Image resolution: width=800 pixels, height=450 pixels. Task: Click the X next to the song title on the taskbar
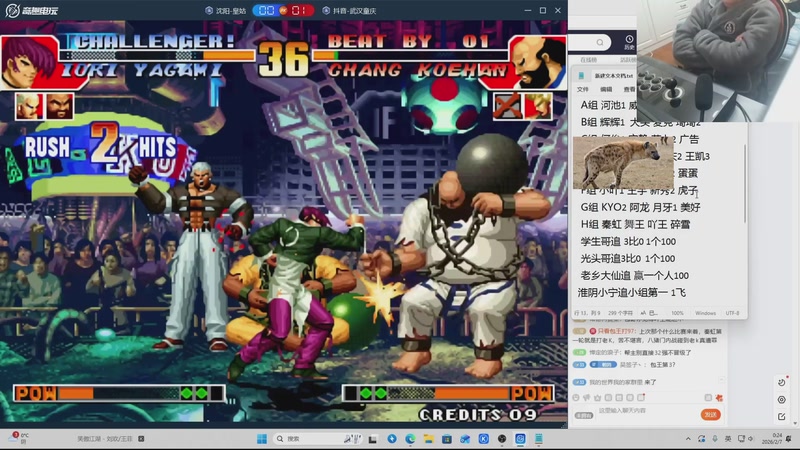[x=141, y=439]
